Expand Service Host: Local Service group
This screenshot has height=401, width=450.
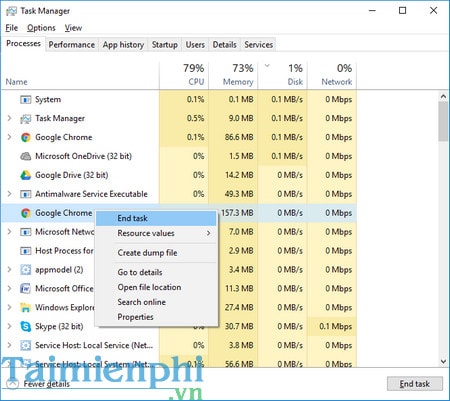9,345
